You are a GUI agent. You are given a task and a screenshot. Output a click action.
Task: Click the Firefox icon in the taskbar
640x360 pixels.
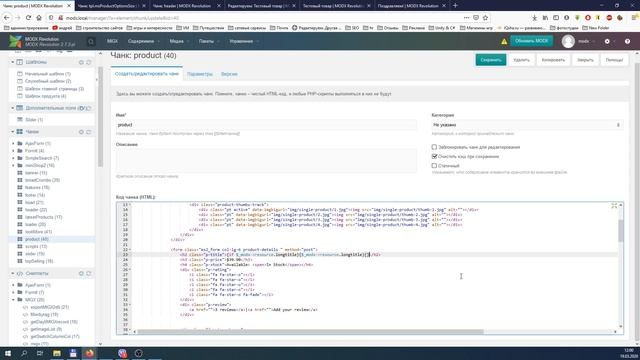click(x=89, y=353)
